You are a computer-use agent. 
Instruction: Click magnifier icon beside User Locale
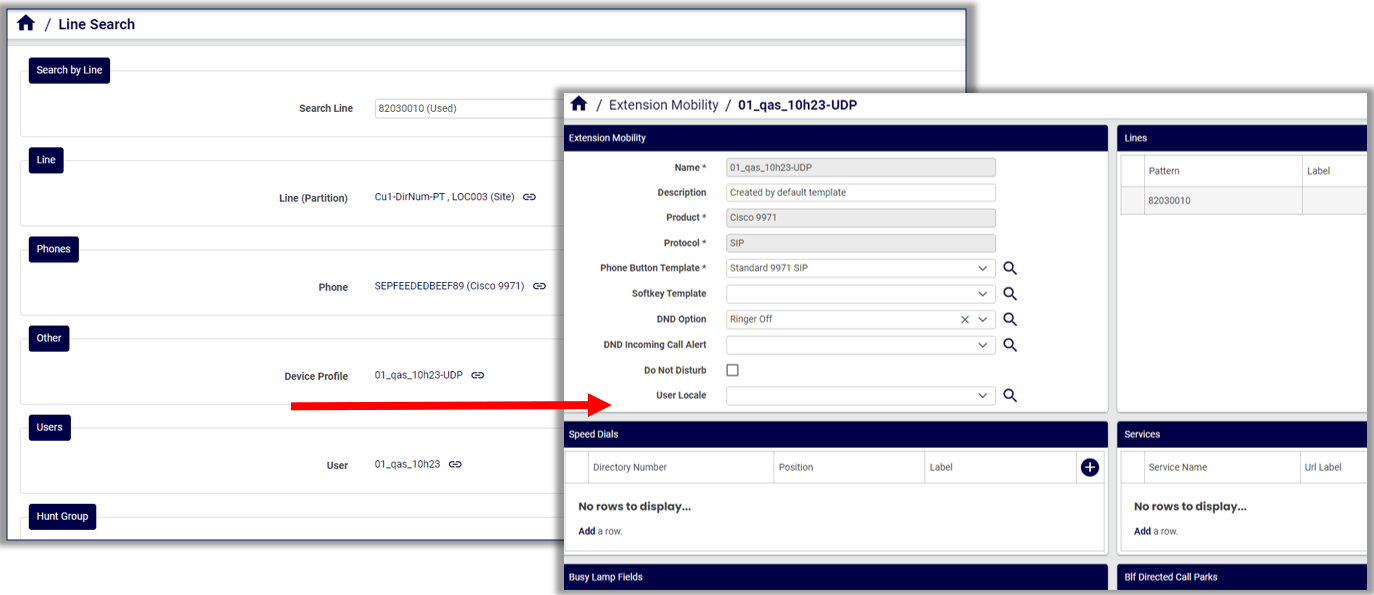[x=1010, y=396]
